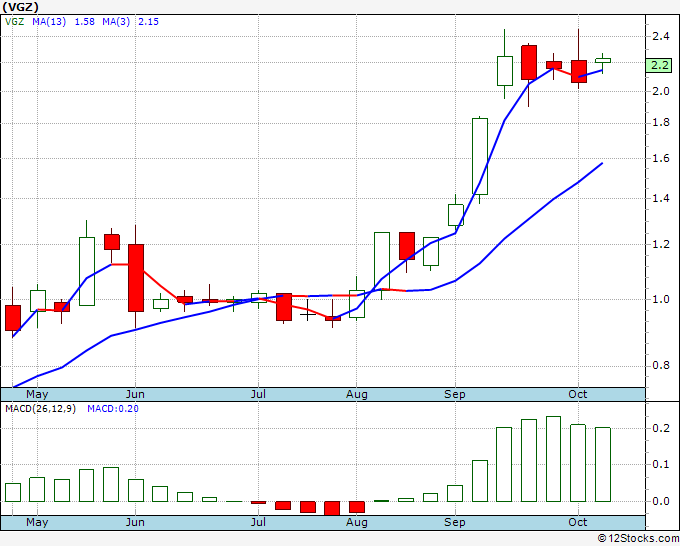Click the 12Stocks.com copyright link
Screen dimensions: 680x546
(x=638, y=538)
